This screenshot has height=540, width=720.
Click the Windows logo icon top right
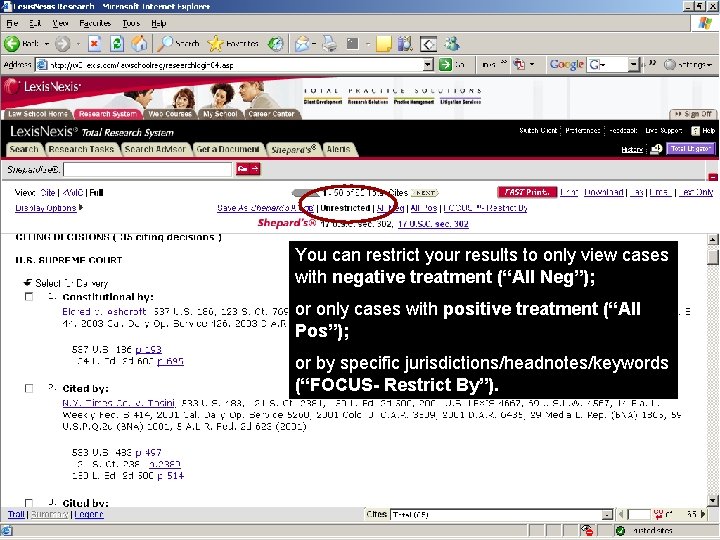705,23
